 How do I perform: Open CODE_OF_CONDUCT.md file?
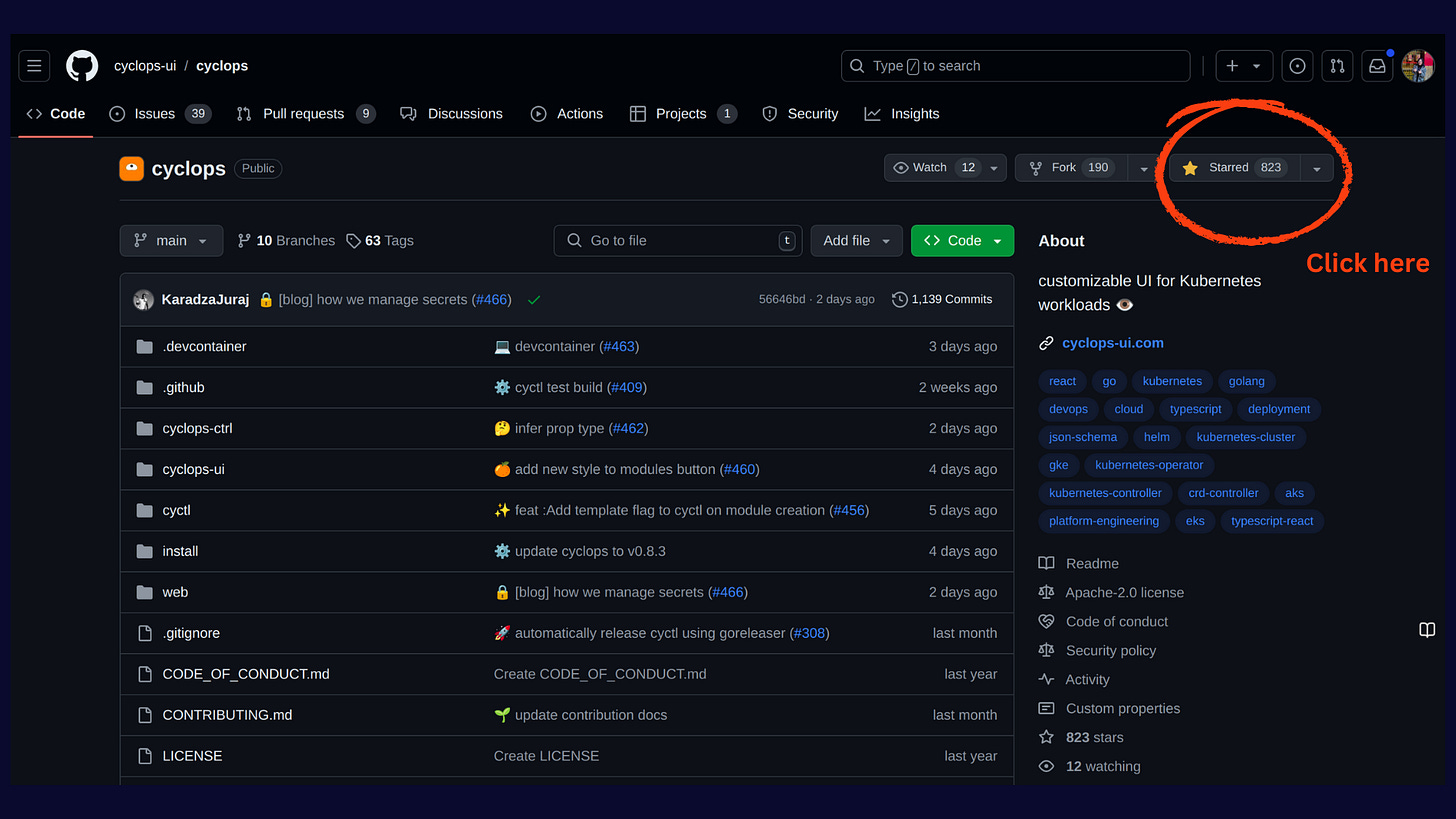(x=246, y=674)
